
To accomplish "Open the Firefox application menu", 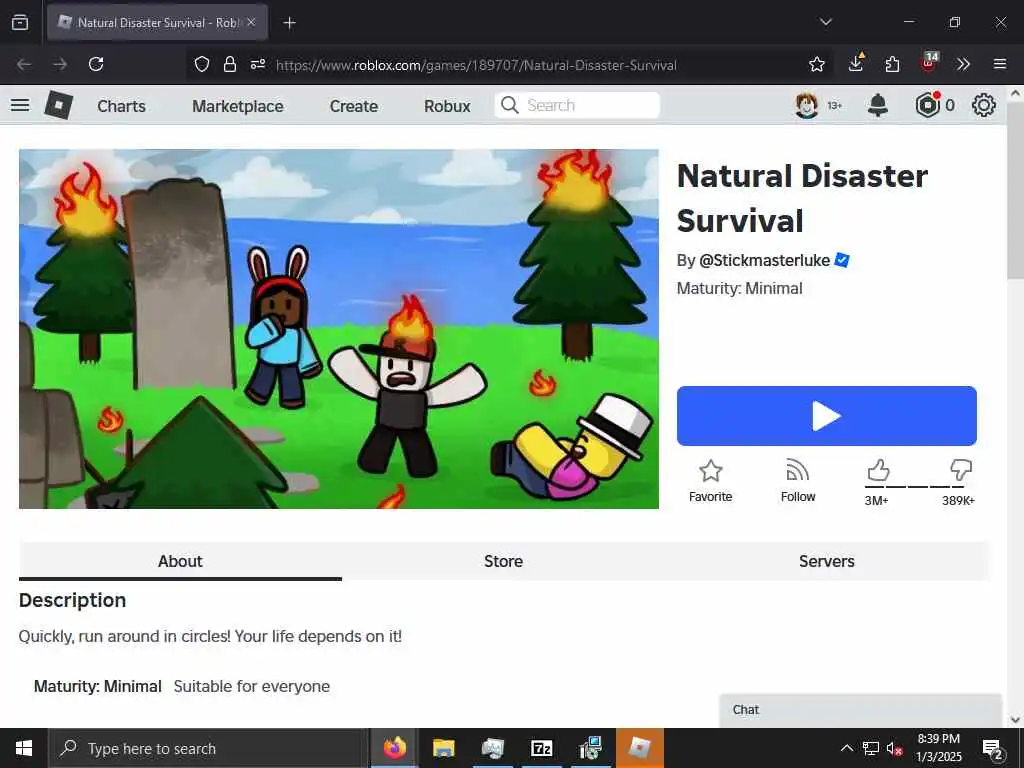I will pos(1000,64).
